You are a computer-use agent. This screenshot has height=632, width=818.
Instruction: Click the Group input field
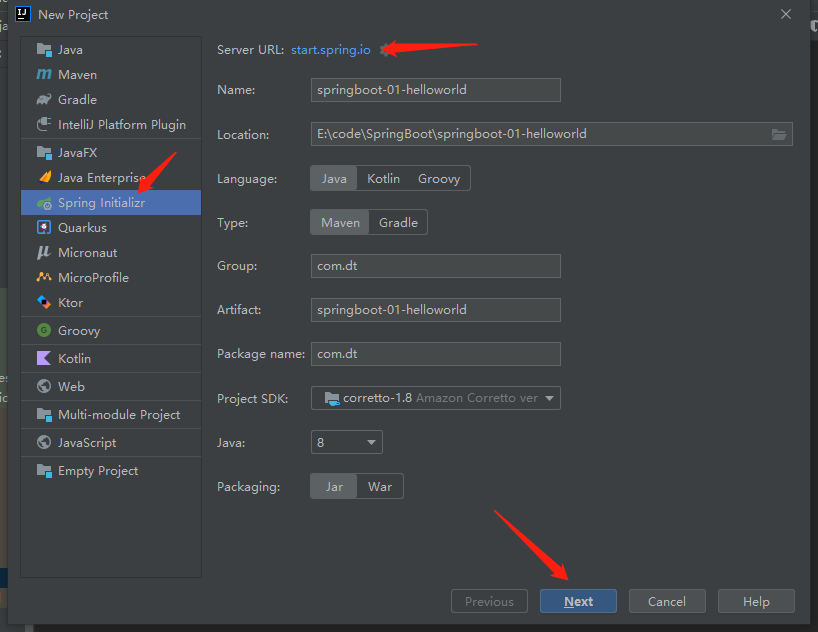[436, 266]
